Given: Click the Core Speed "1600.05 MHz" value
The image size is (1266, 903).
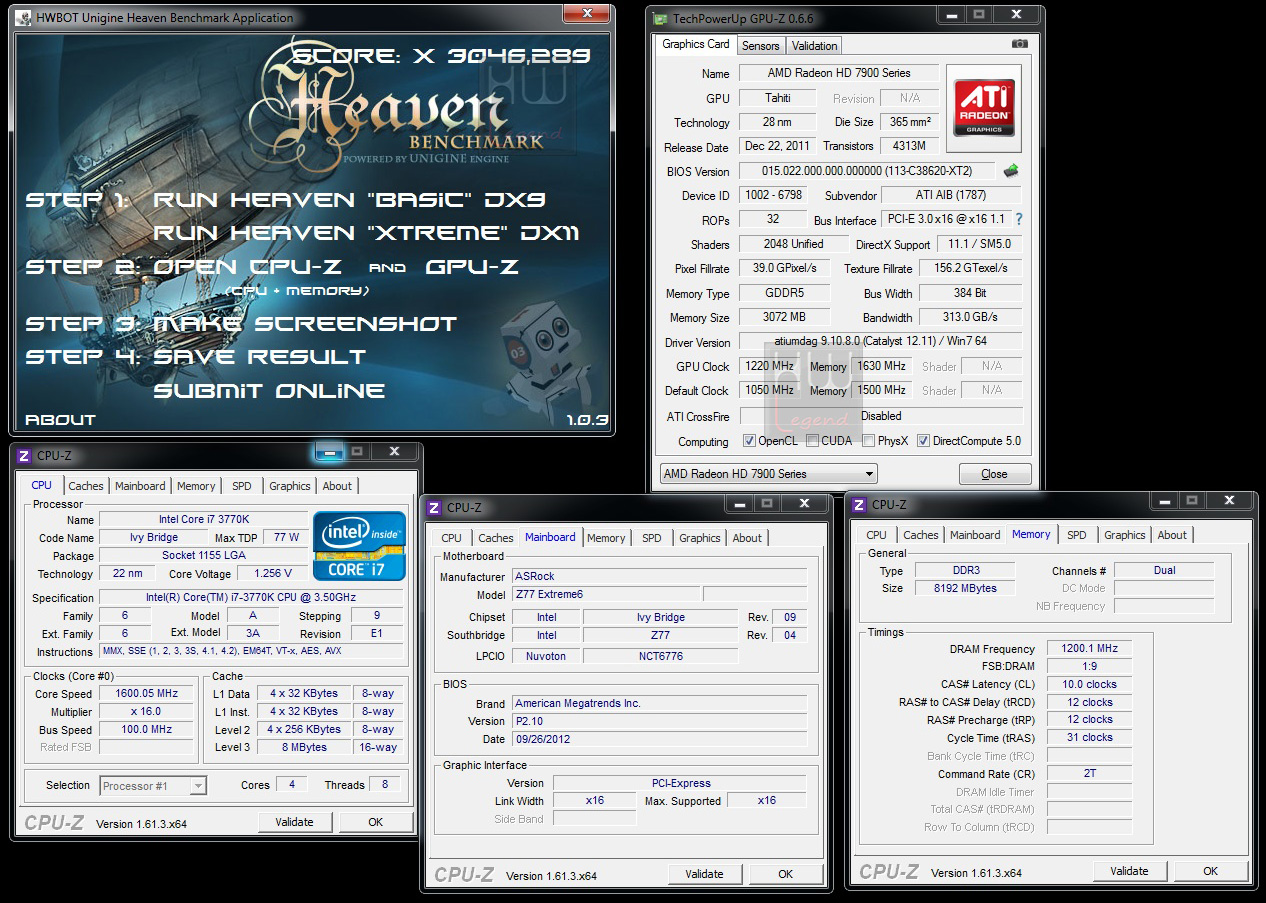Looking at the screenshot, I should coord(147,694).
